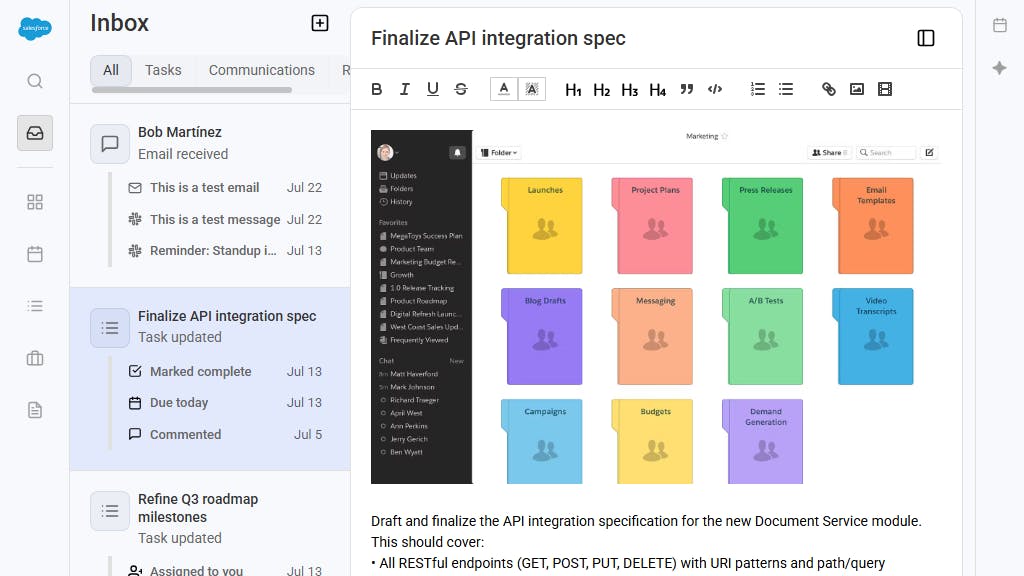
Task: Toggle bold formatting
Action: [x=377, y=89]
